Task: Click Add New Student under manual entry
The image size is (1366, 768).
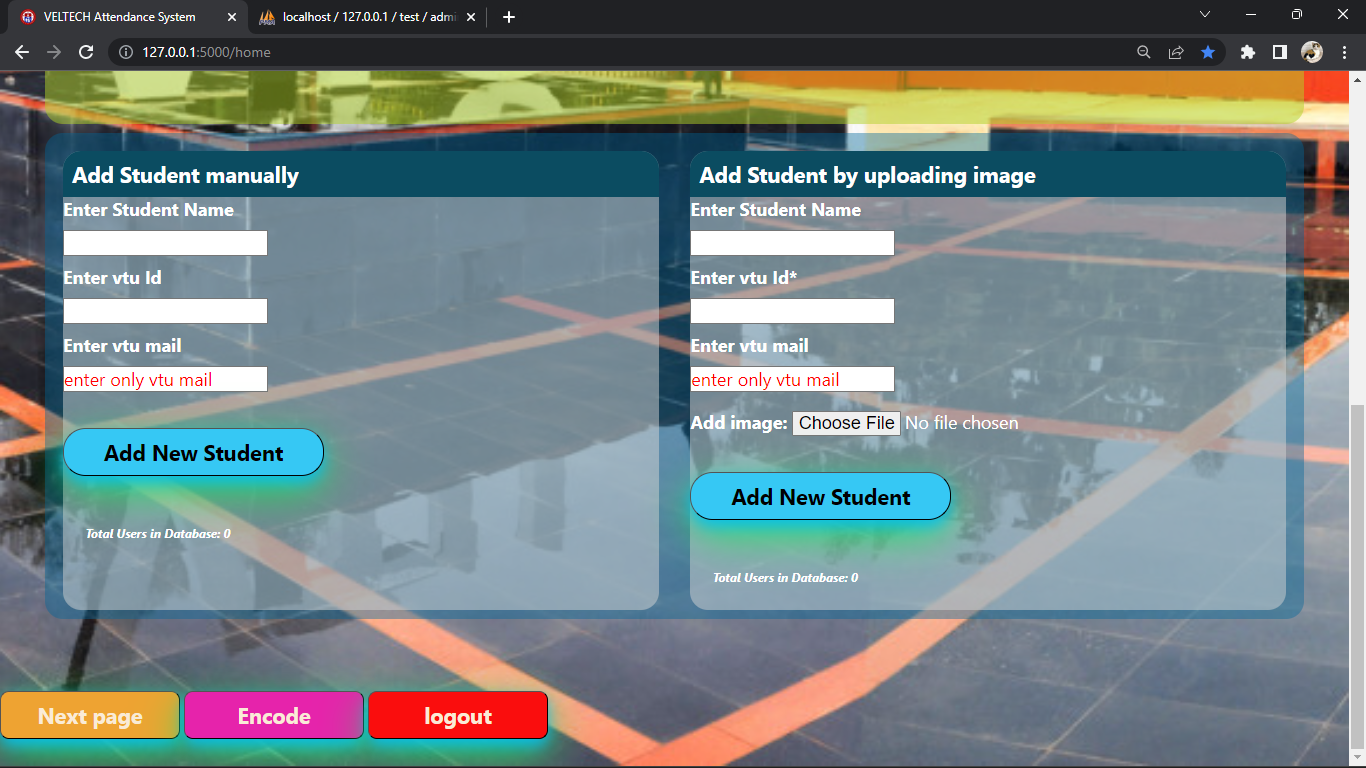Action: click(x=193, y=452)
